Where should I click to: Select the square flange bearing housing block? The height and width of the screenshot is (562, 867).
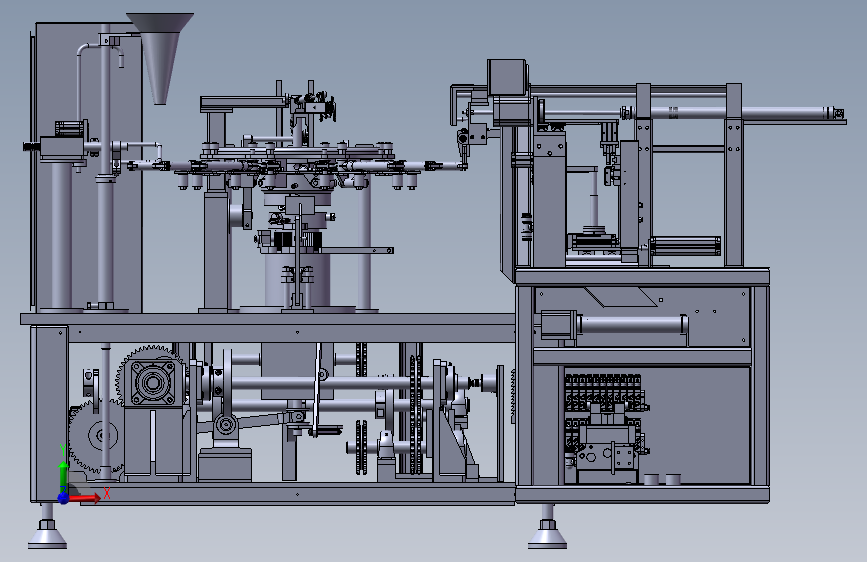[153, 383]
